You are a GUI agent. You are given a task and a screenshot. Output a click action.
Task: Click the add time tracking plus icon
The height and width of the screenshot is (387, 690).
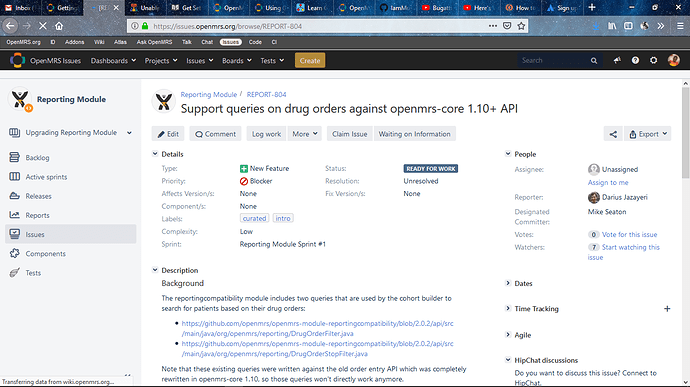click(x=667, y=309)
